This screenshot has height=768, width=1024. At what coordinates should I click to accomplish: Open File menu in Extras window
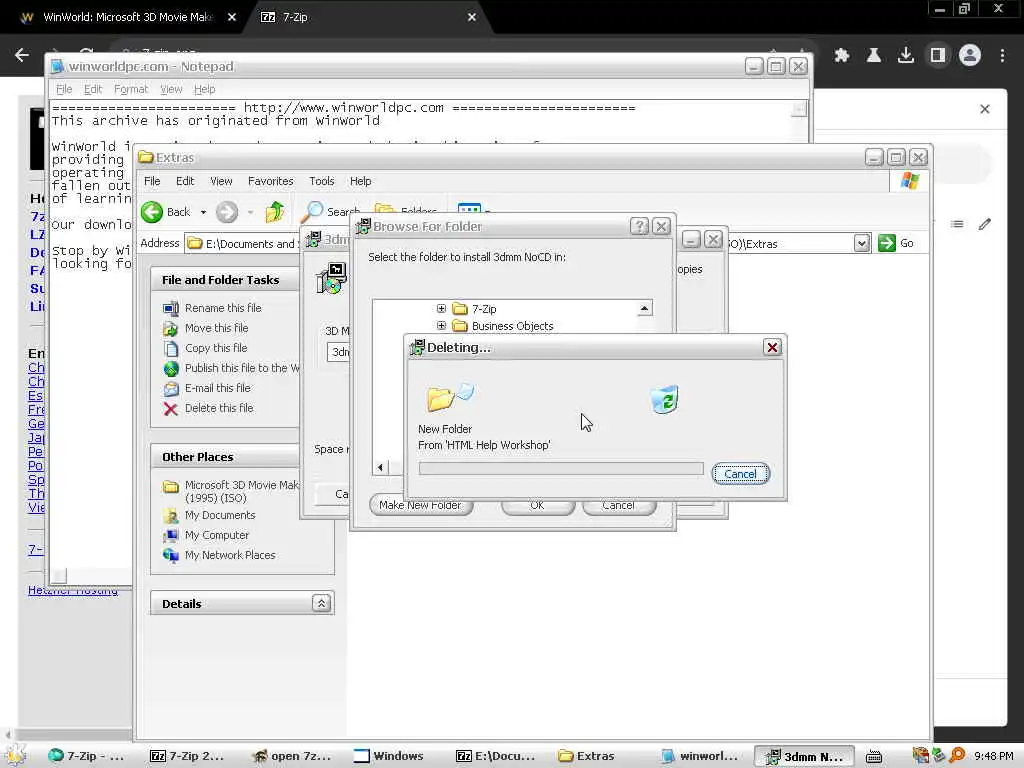[152, 181]
